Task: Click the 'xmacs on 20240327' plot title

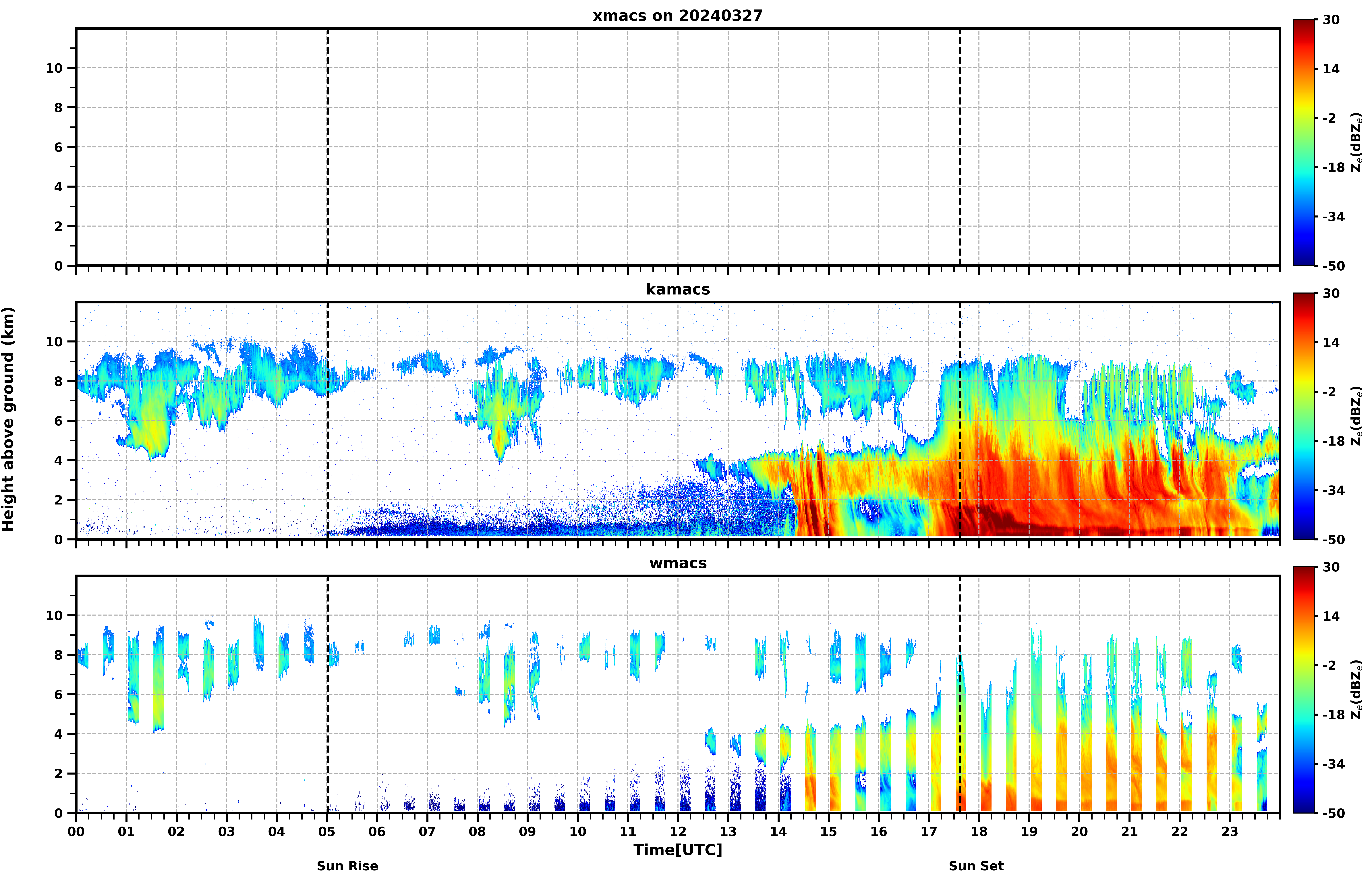Action: click(x=678, y=16)
